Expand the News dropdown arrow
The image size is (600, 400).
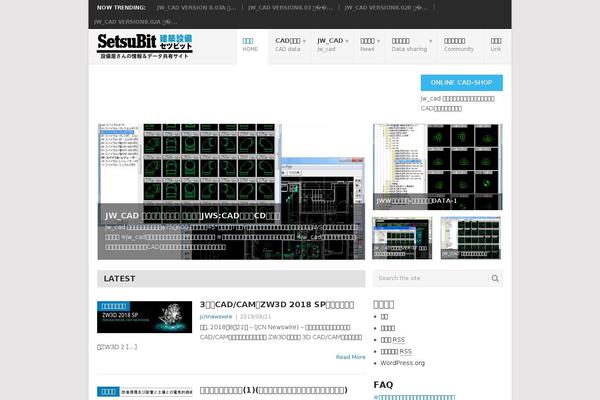coord(378,41)
